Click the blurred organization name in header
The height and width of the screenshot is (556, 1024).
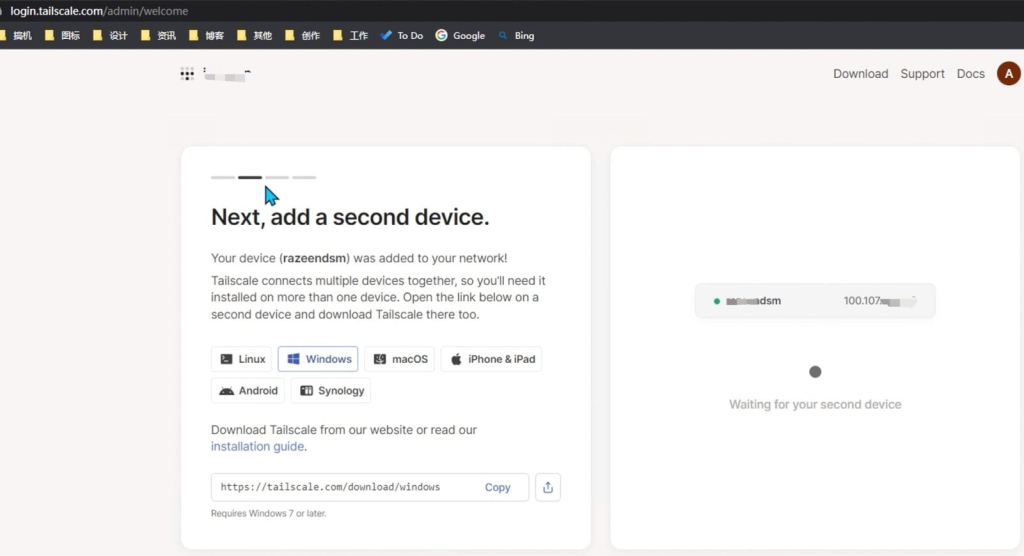coord(227,74)
